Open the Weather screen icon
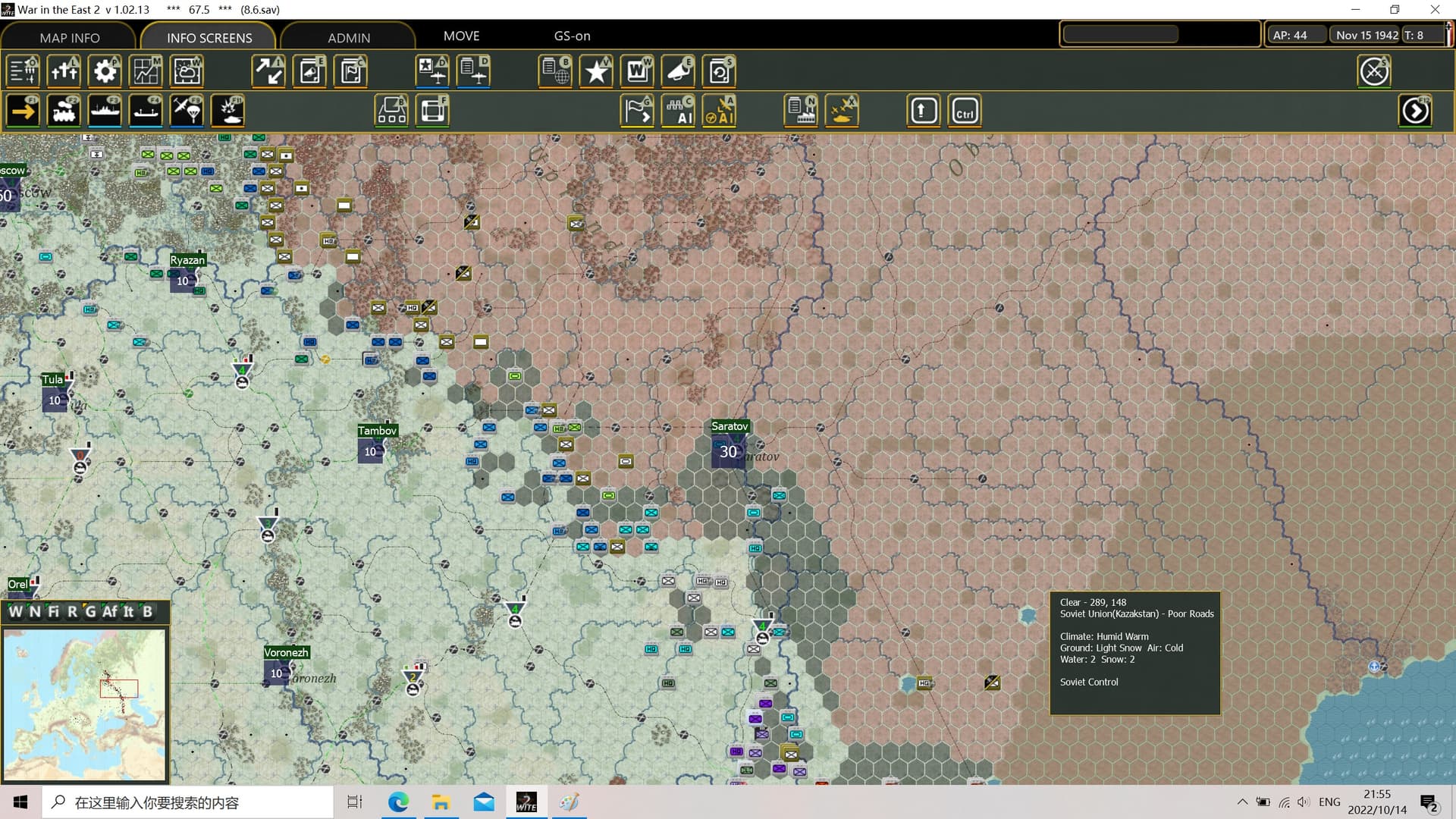 187,71
